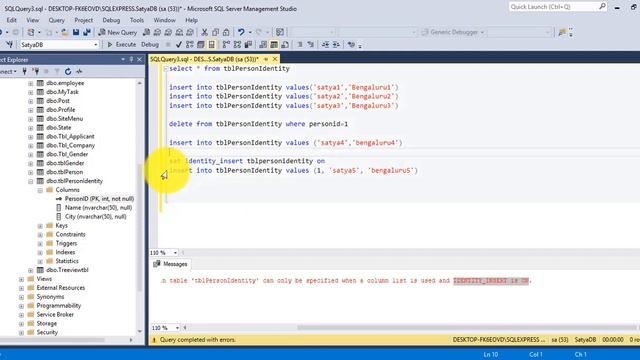Open the Query menu
The image size is (640, 360).
[x=56, y=20]
